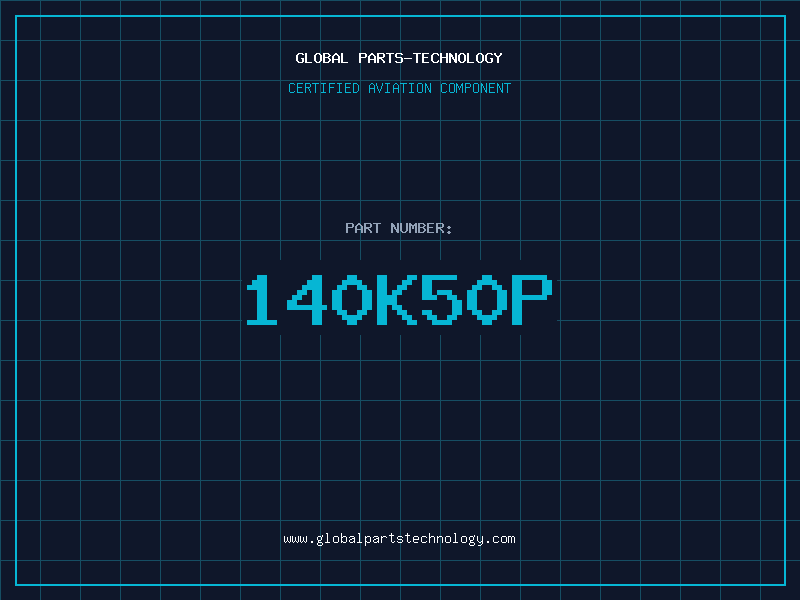Click the word COMPONENT in the subtitle
The height and width of the screenshot is (600, 800).
click(x=476, y=88)
